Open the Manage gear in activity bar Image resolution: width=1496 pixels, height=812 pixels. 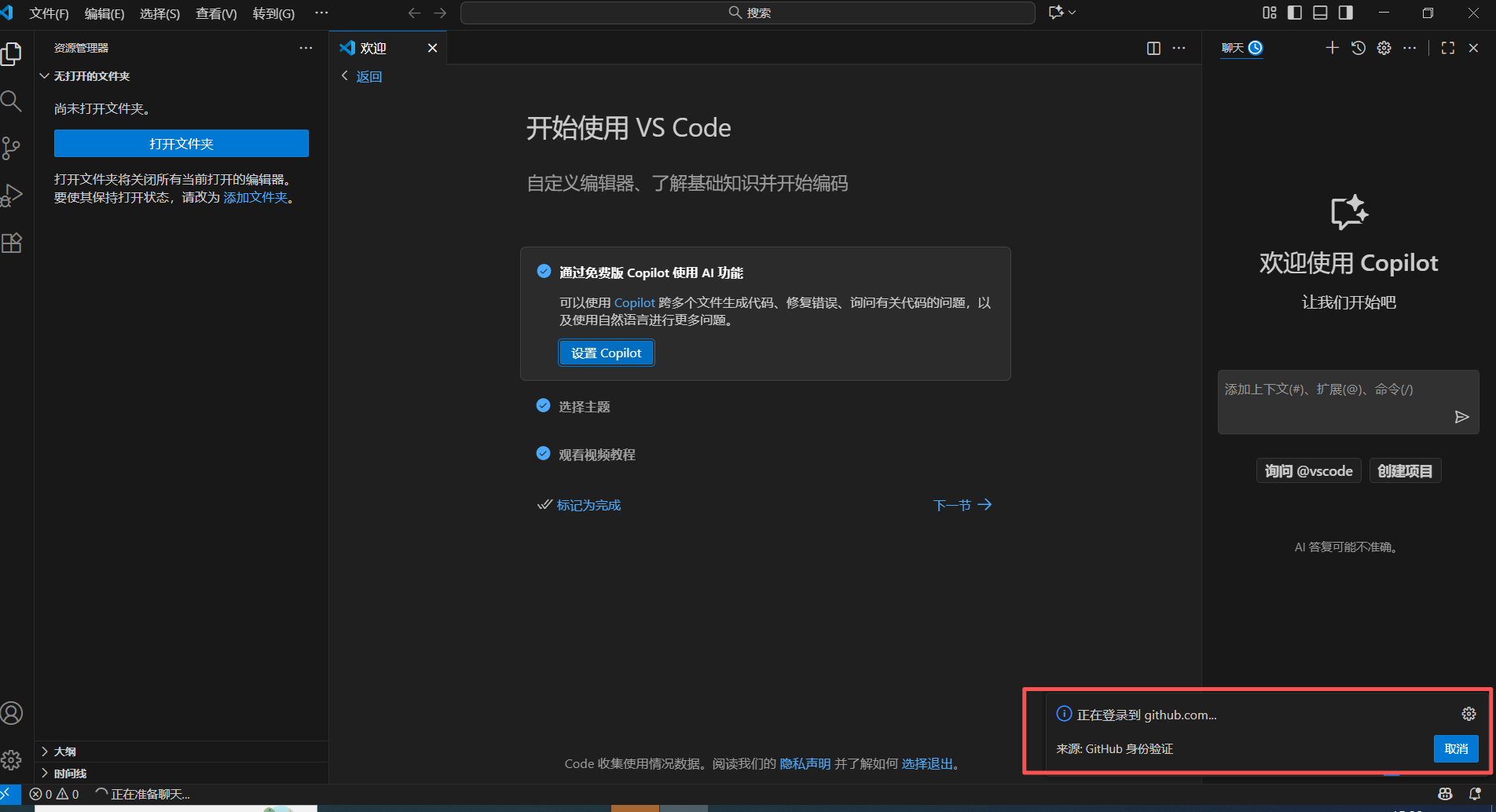[11, 759]
